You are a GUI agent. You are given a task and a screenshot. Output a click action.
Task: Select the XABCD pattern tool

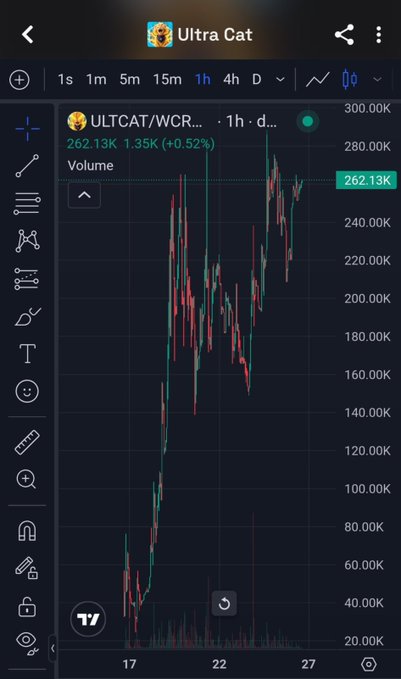(27, 241)
